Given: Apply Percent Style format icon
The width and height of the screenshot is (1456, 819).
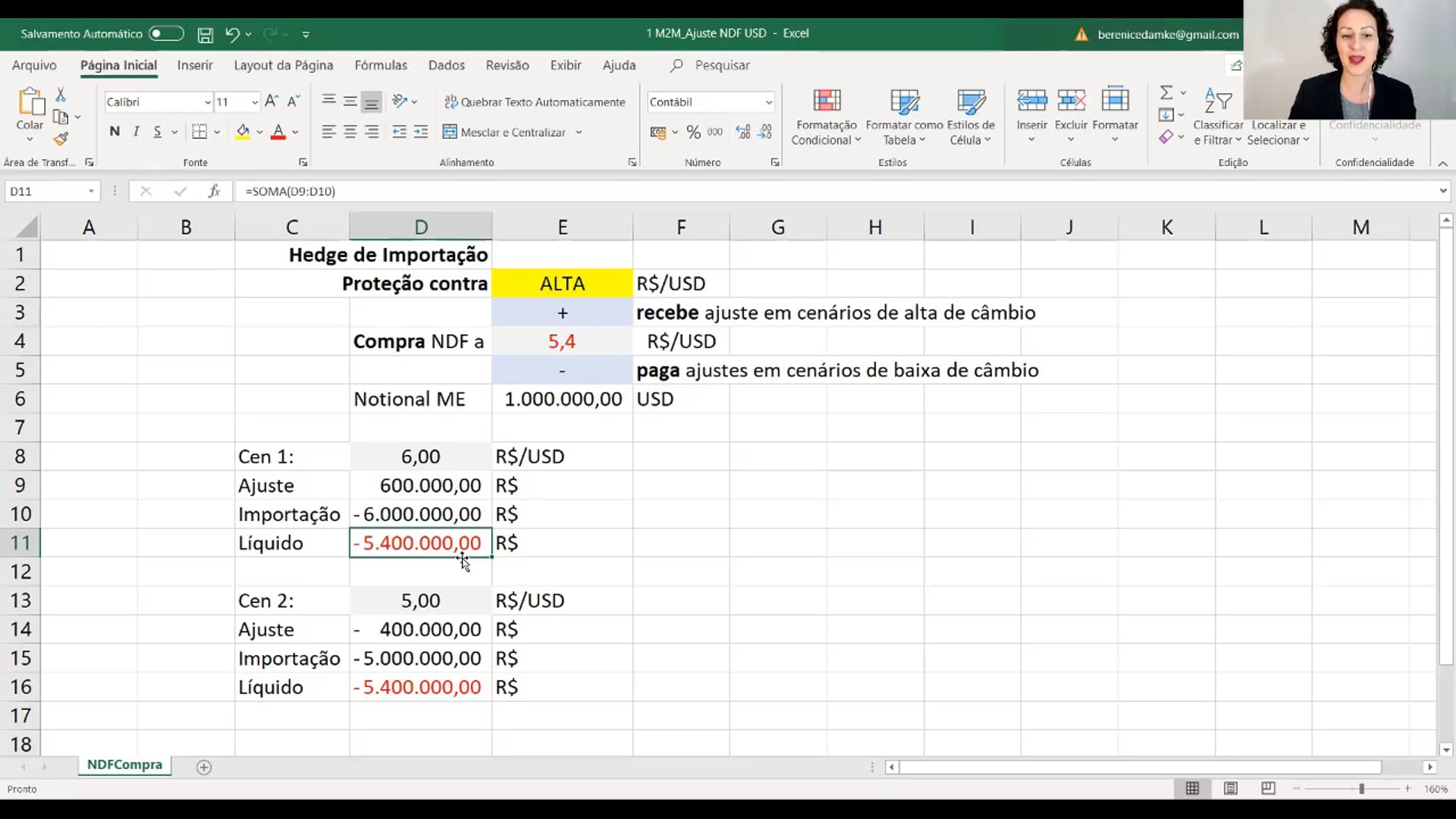Looking at the screenshot, I should (693, 132).
